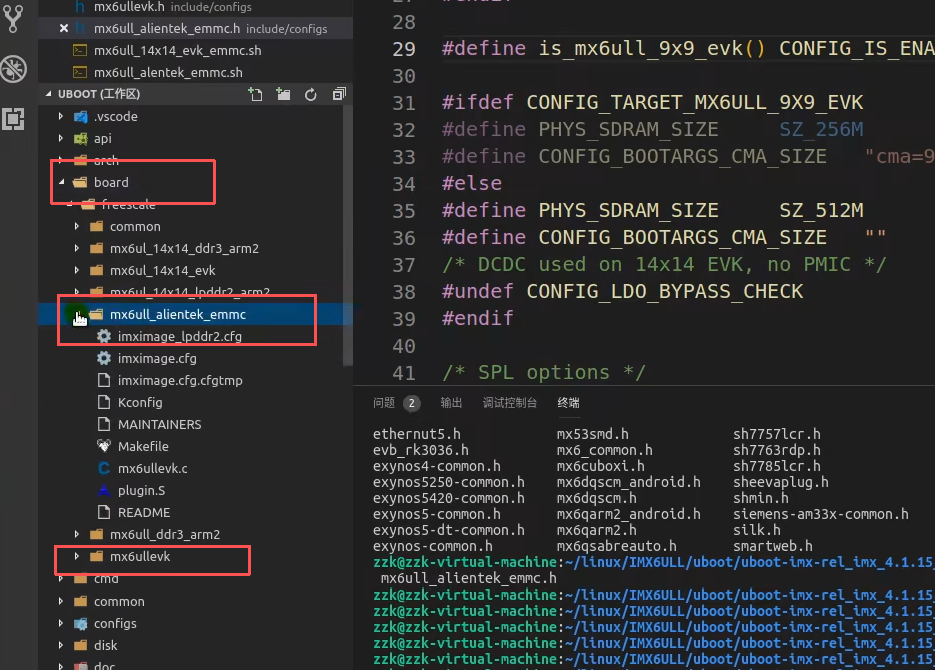Expand the configs folder
The height and width of the screenshot is (670, 935).
tap(61, 623)
